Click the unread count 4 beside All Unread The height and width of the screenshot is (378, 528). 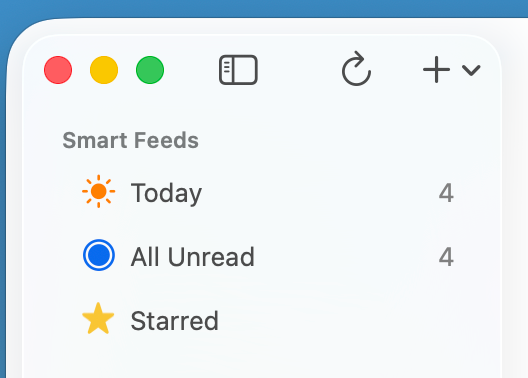coord(446,256)
